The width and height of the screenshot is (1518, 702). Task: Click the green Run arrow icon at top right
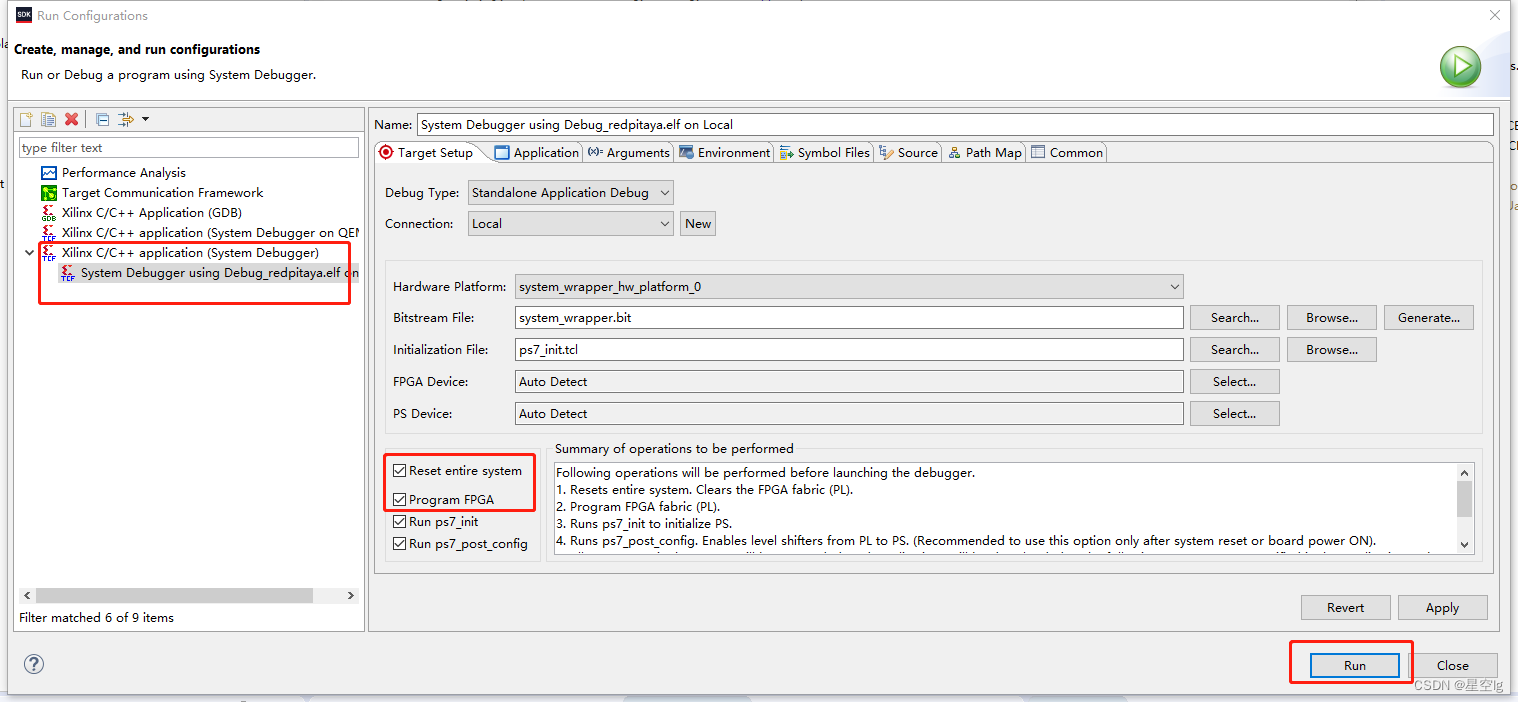coord(1460,67)
